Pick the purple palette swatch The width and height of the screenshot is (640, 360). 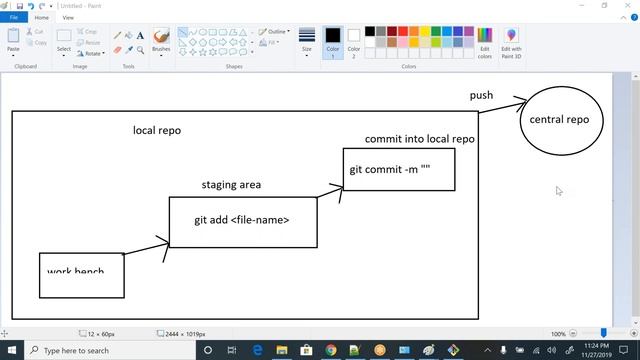coord(469,31)
